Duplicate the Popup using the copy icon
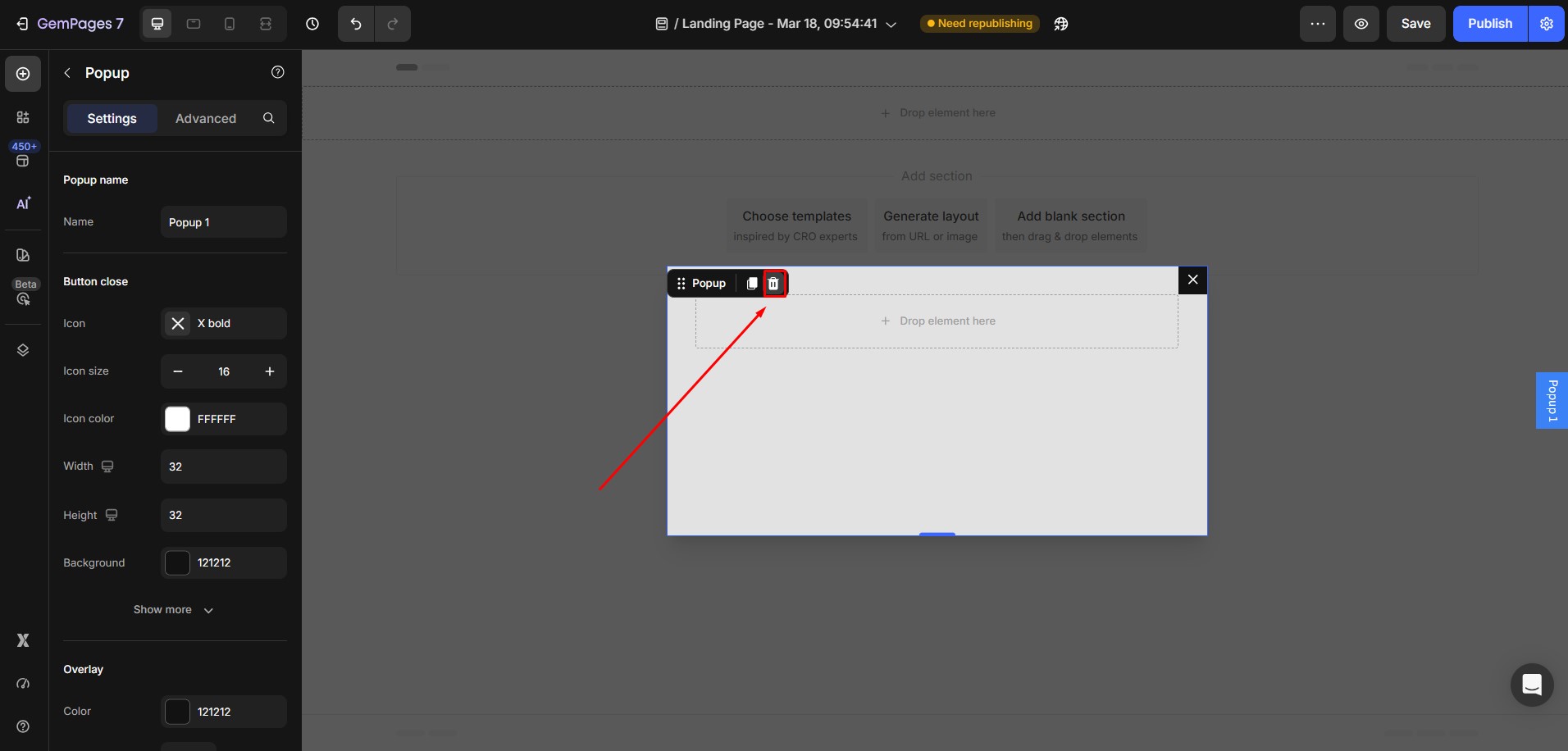 [752, 283]
